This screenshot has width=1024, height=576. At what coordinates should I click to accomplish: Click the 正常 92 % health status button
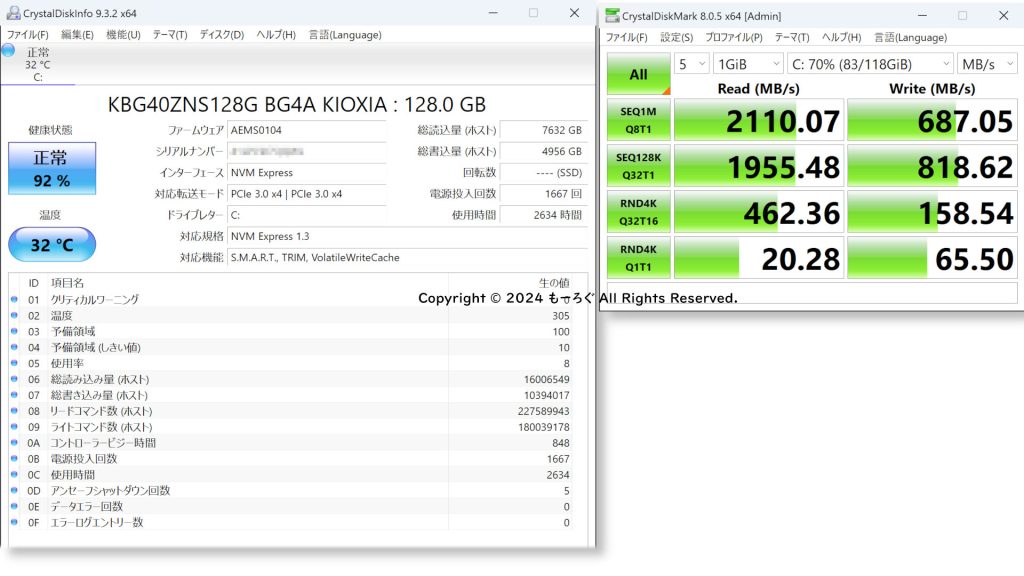52,168
